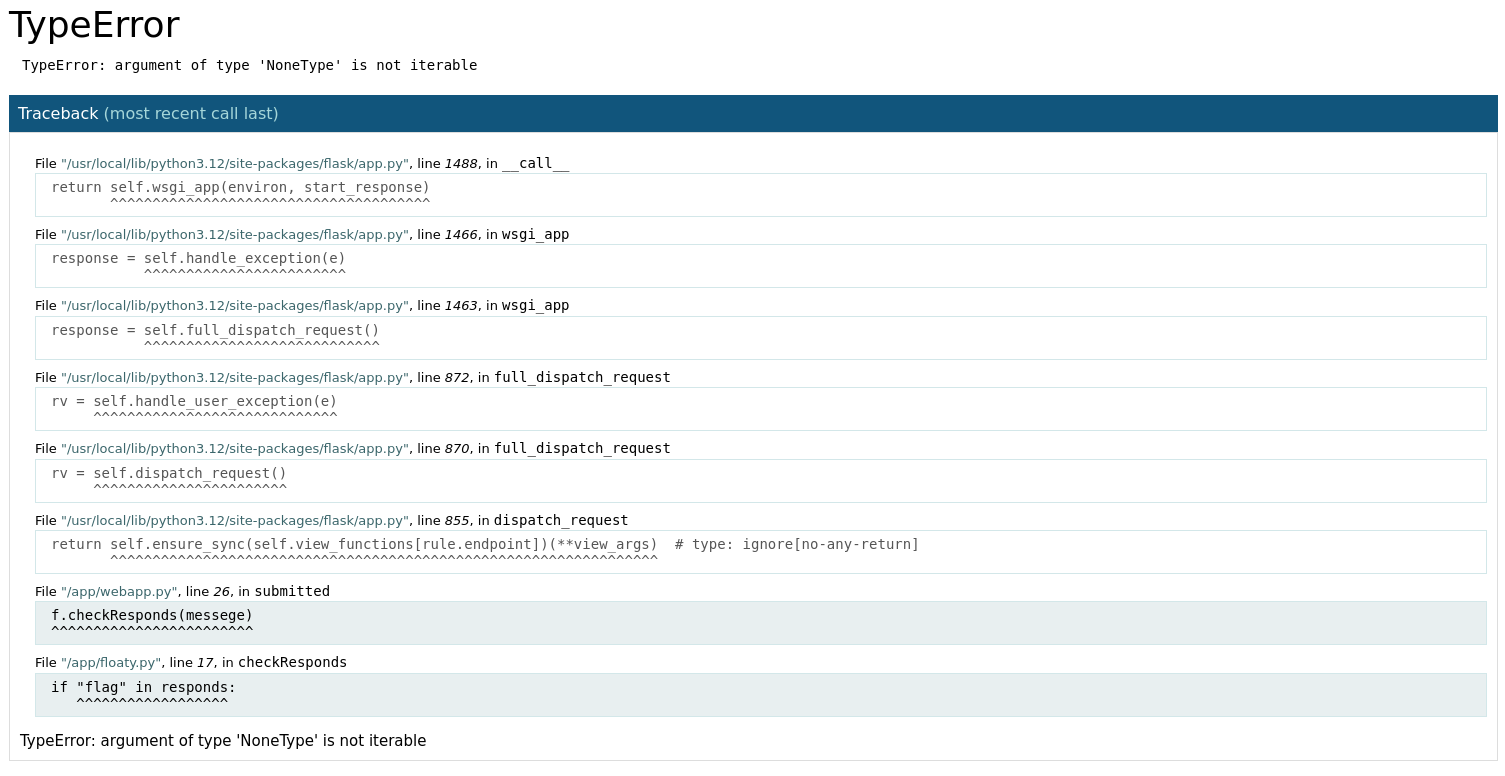Open the flask/app.py link at line 870

[x=234, y=448]
